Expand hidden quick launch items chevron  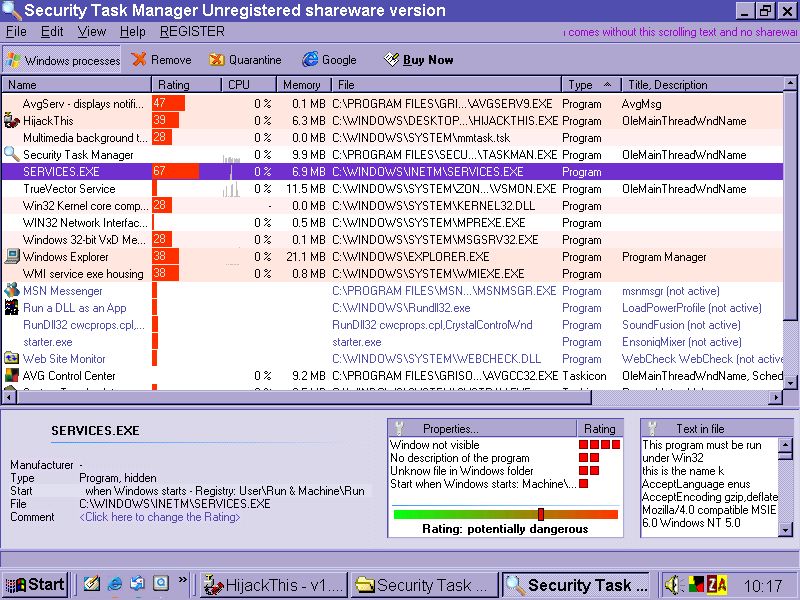[x=183, y=580]
